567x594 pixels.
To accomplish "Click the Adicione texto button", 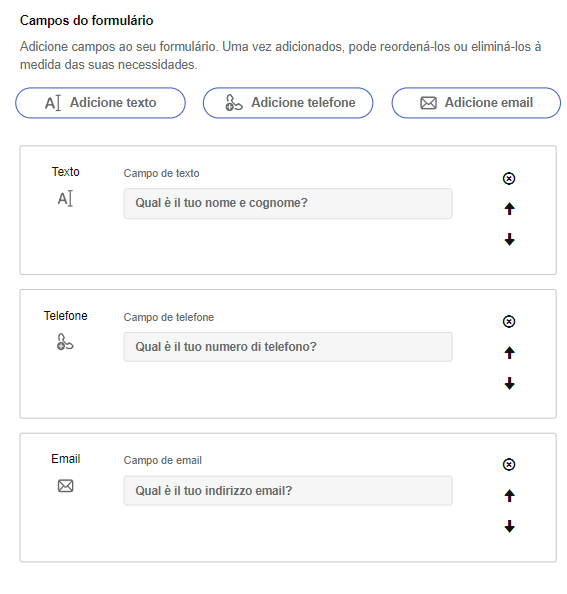I will click(100, 103).
